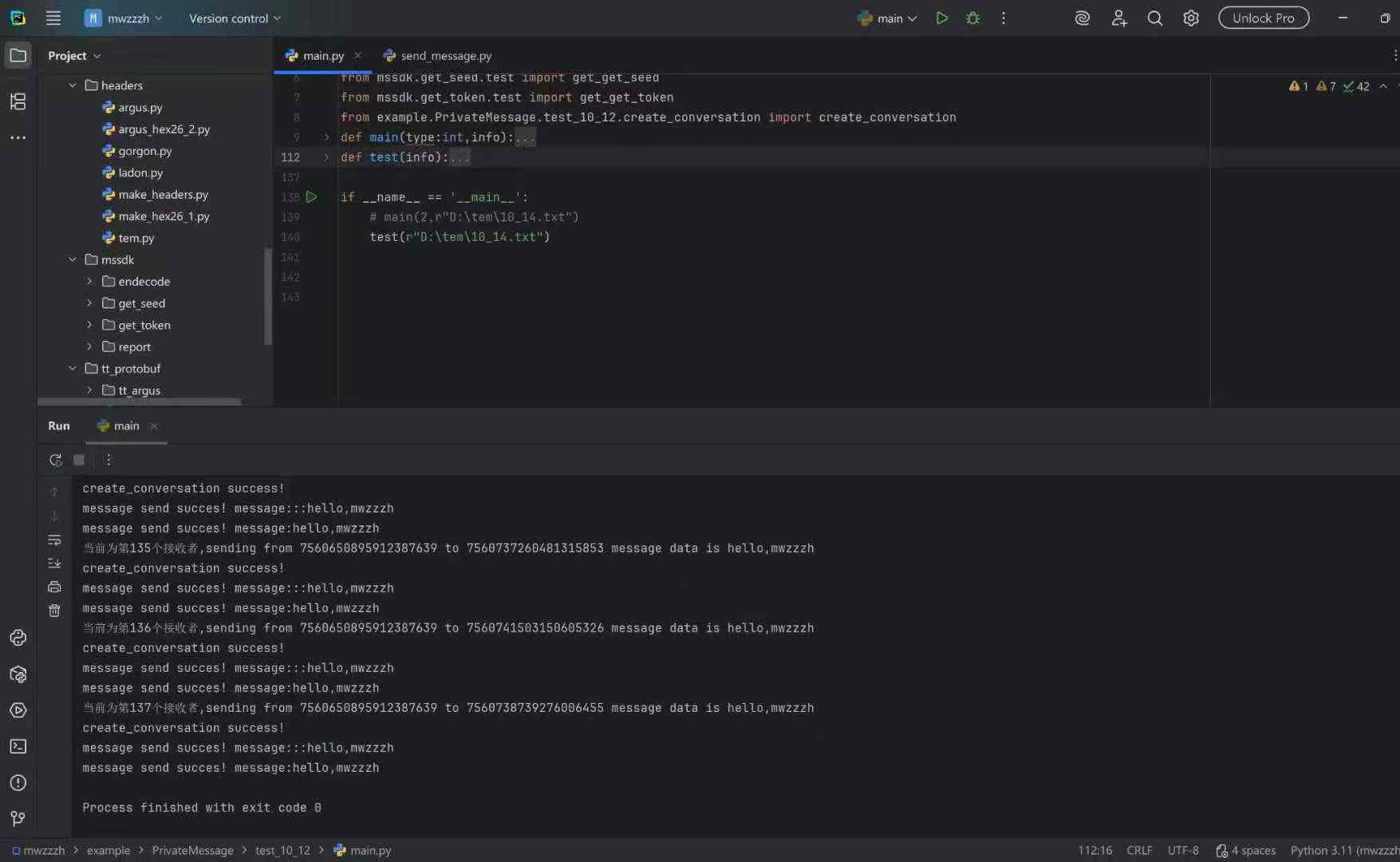Expand the get_seed folder
Screen dimensions: 1400x862
point(89,303)
